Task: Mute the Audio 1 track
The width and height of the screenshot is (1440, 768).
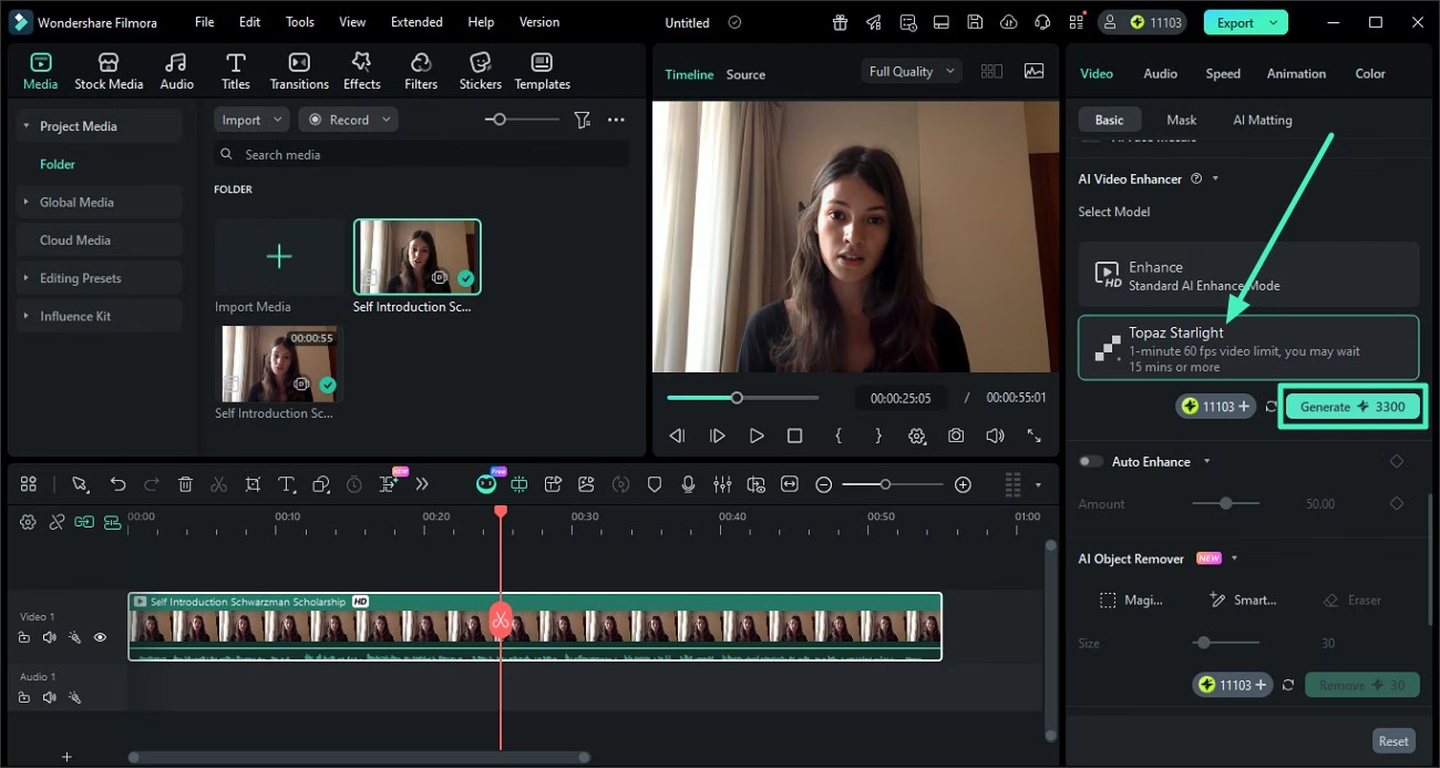Action: click(x=49, y=697)
